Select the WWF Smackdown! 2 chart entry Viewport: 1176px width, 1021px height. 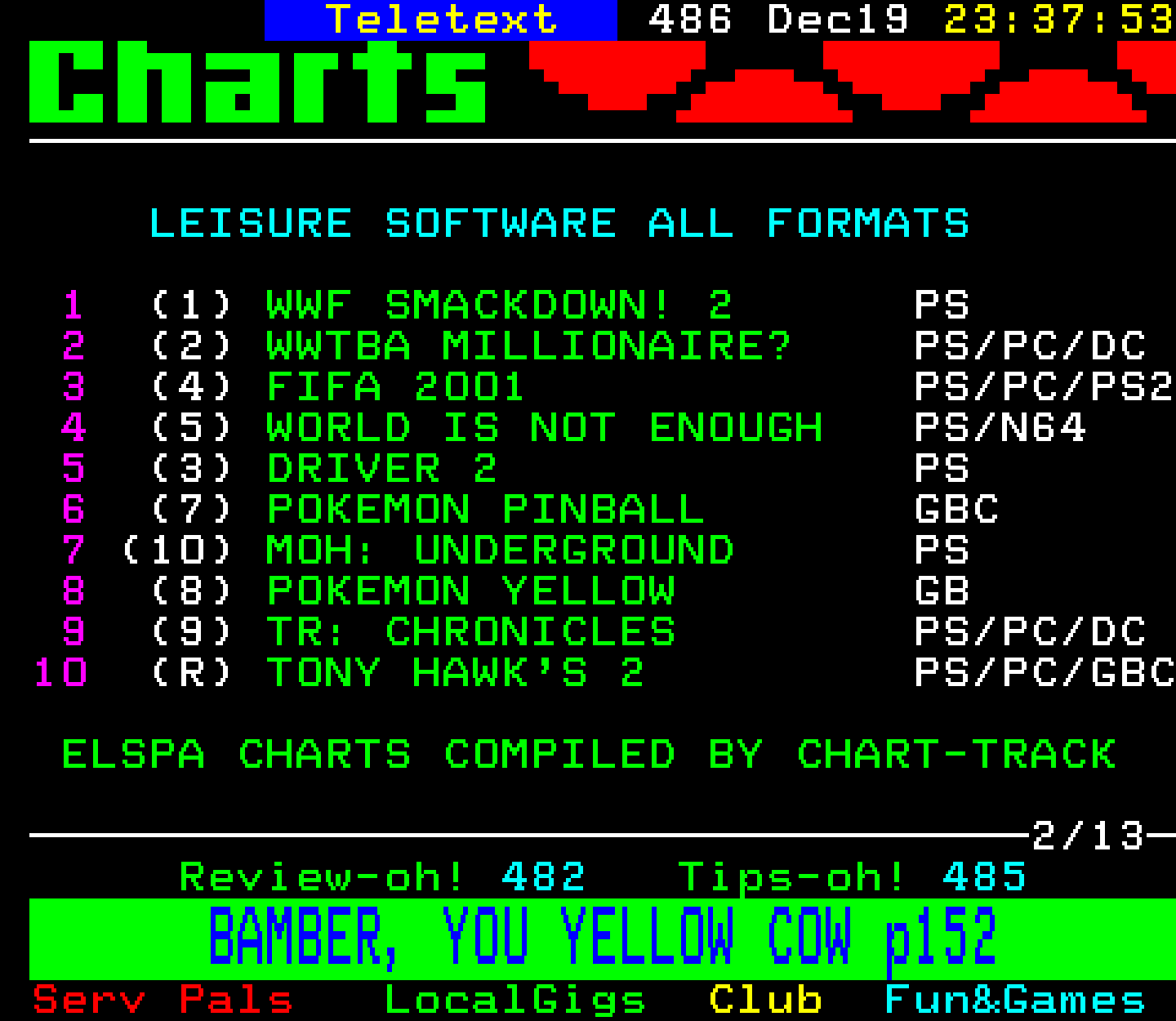tap(499, 305)
